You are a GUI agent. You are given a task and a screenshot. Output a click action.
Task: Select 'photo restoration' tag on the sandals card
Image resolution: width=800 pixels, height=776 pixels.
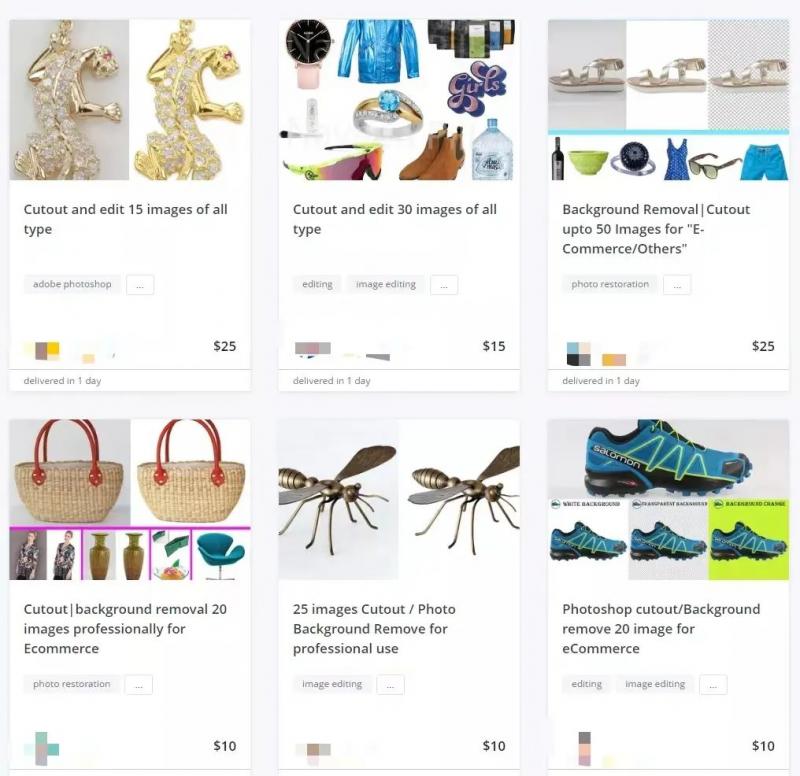coord(610,284)
